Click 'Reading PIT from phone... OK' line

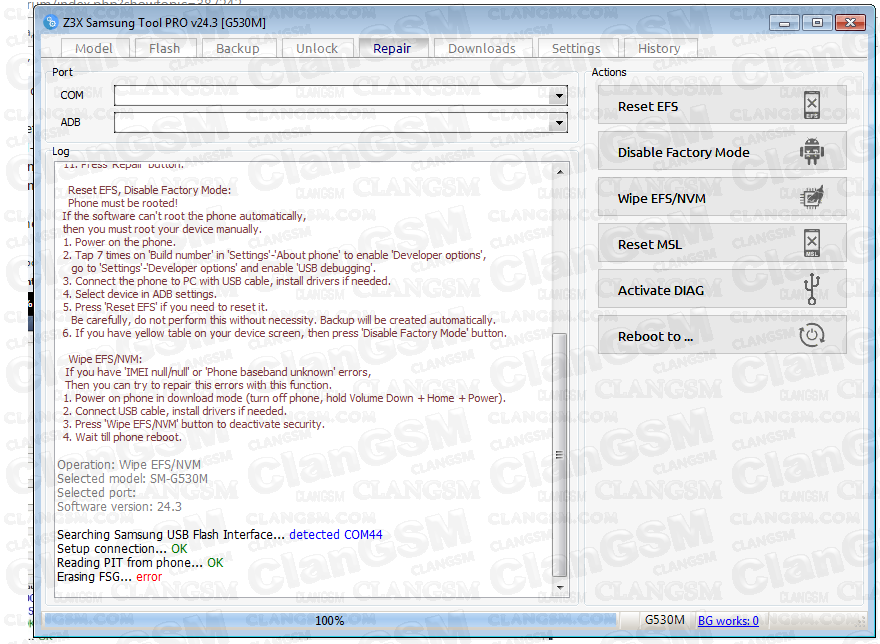click(140, 563)
